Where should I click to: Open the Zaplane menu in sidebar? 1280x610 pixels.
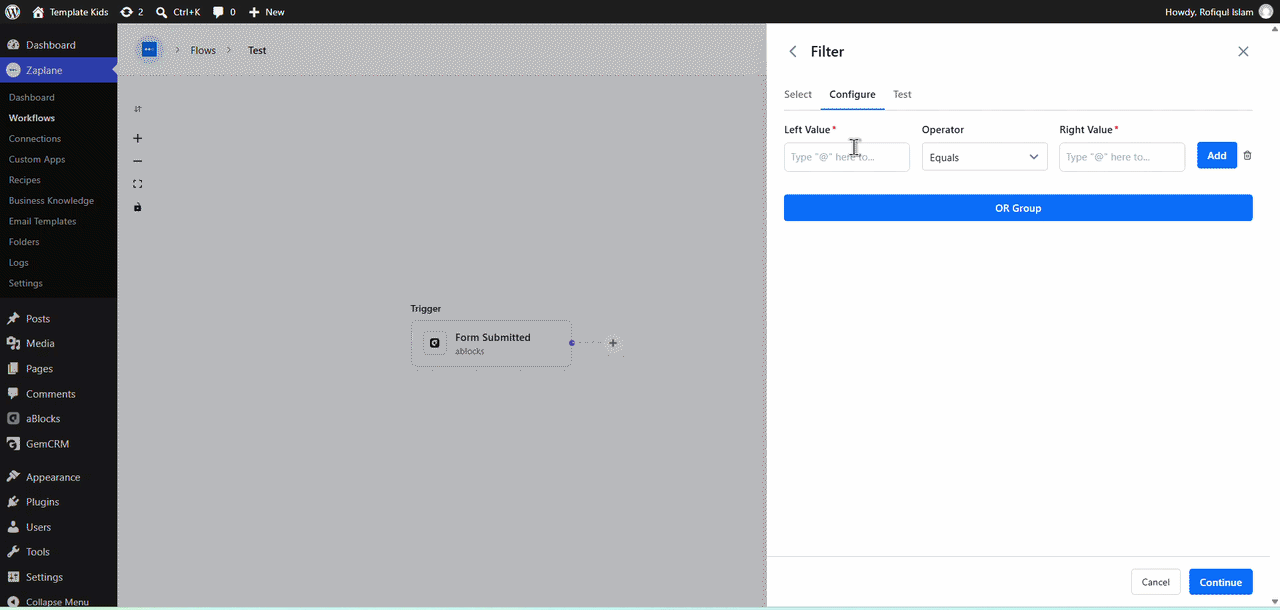pyautogui.click(x=58, y=70)
